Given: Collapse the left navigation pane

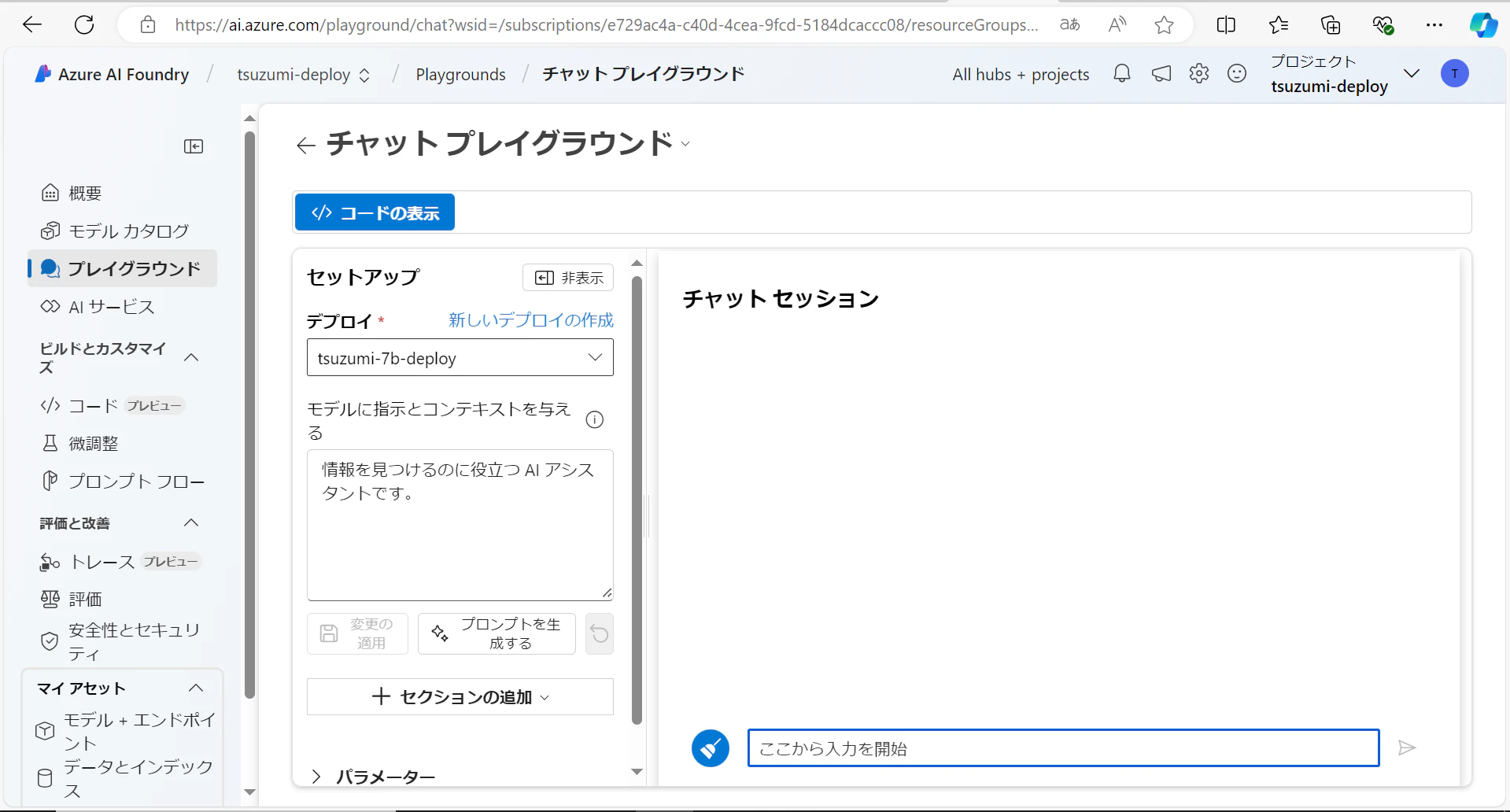Looking at the screenshot, I should click(x=193, y=146).
